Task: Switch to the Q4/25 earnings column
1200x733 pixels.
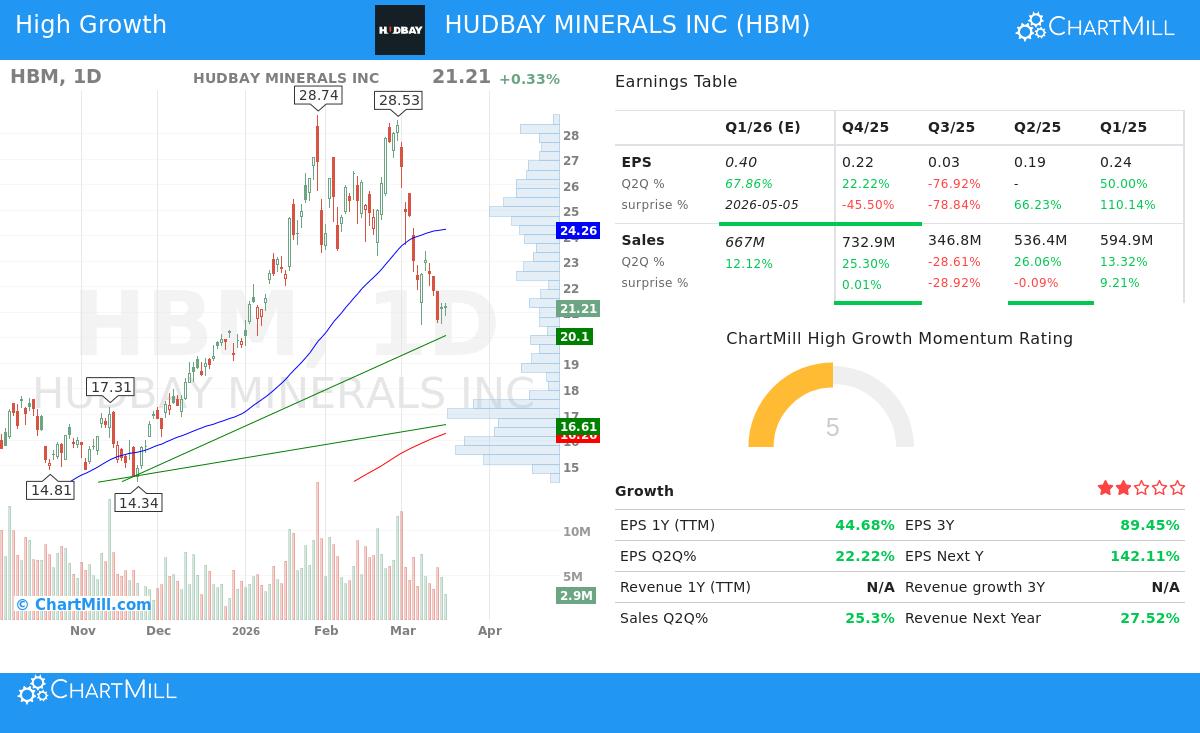Action: pos(865,127)
